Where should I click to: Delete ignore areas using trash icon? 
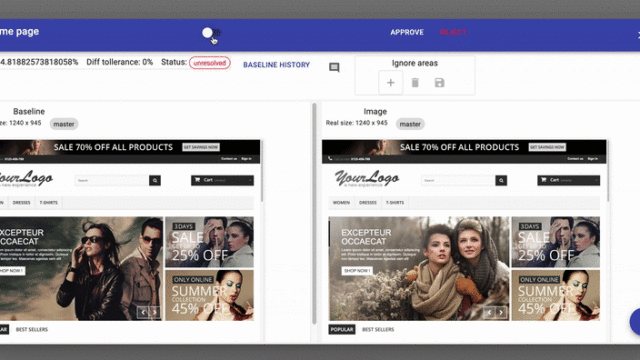tap(415, 82)
